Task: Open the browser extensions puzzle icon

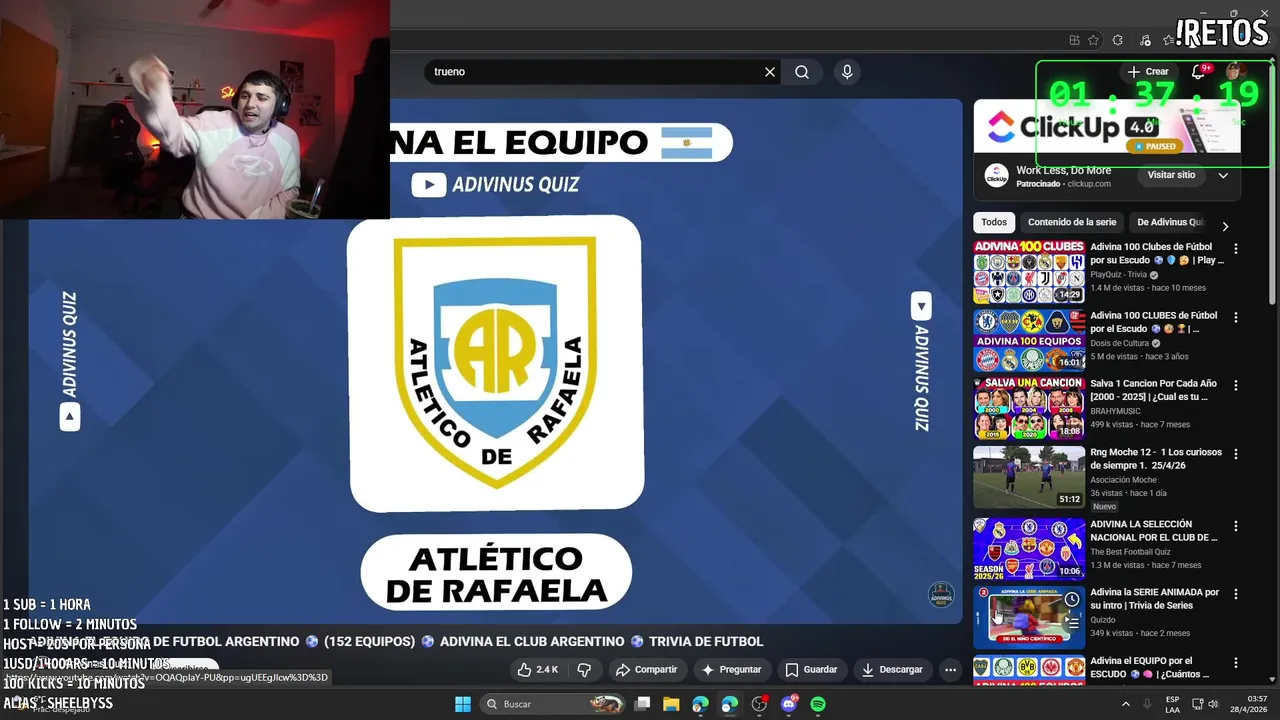Action: click(1118, 40)
